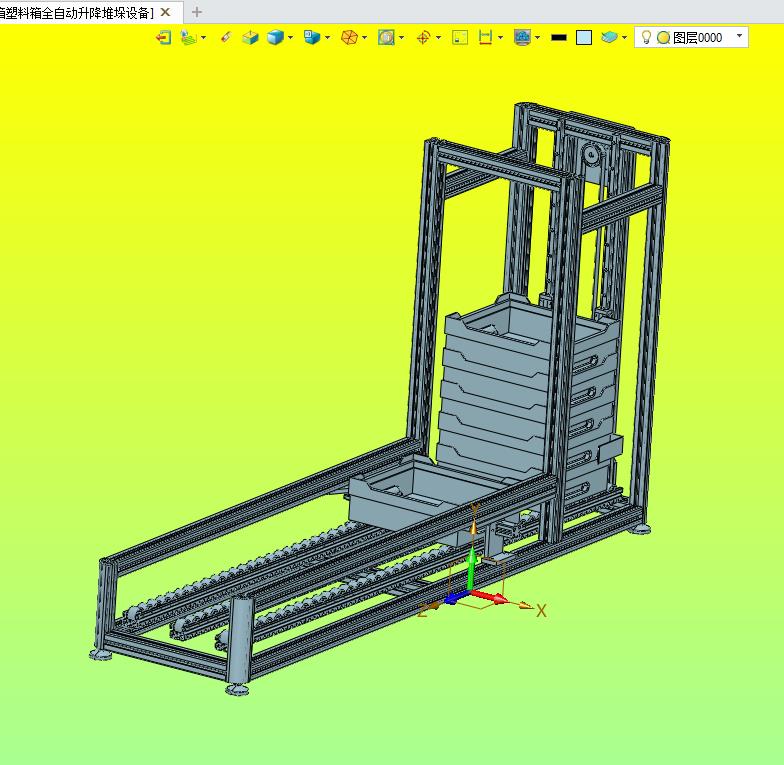Open the shaded display mode dropdown arrow
The height and width of the screenshot is (765, 784).
(290, 38)
